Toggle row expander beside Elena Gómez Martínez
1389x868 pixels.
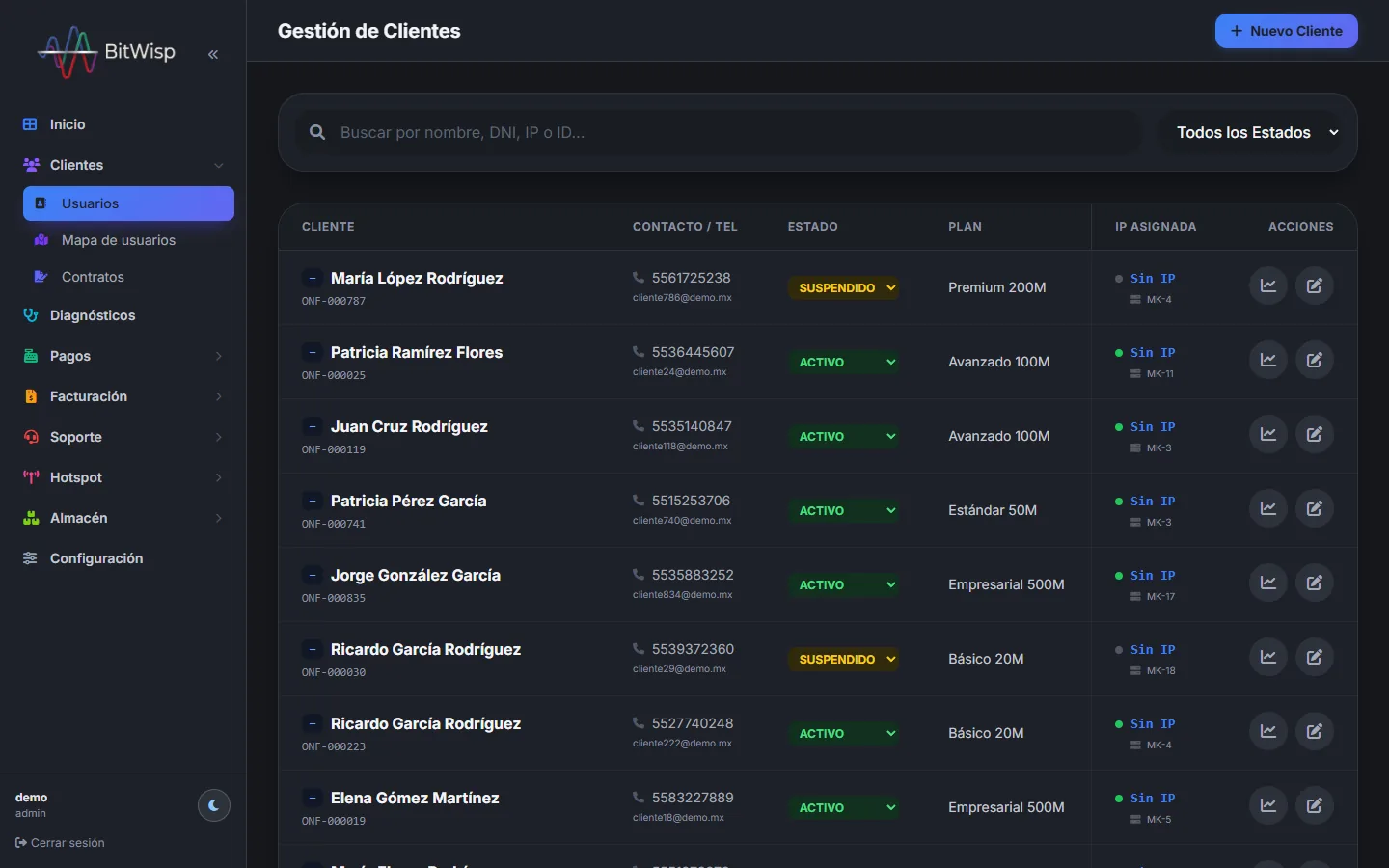pyautogui.click(x=313, y=798)
